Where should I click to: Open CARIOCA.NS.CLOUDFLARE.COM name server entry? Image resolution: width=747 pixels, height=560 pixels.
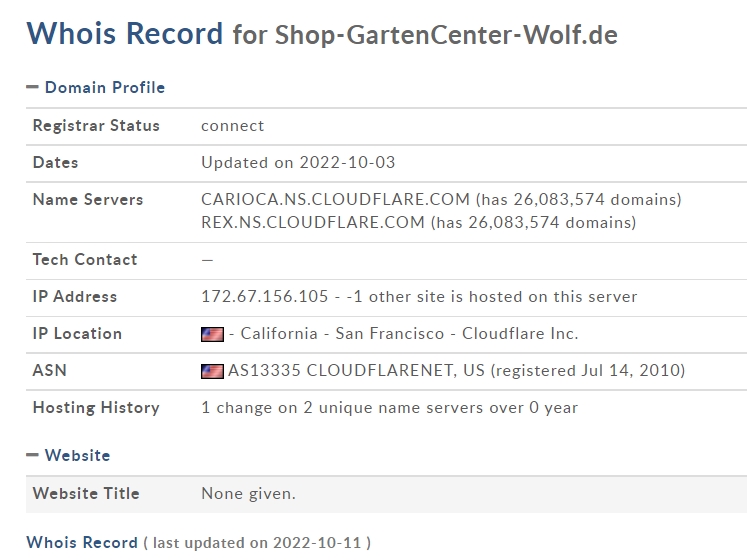335,199
